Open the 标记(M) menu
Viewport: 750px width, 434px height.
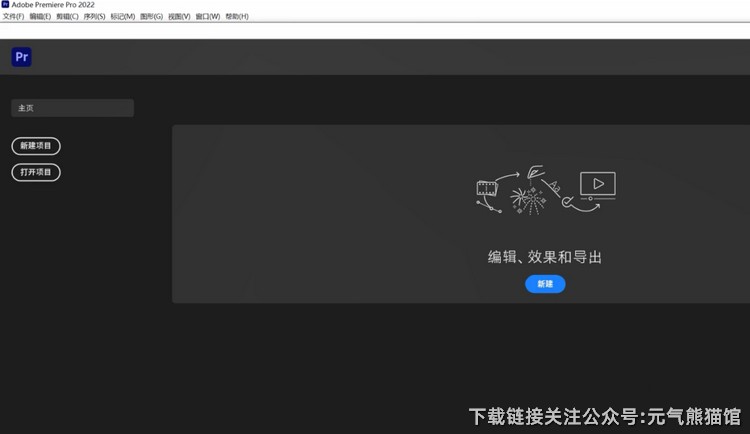click(122, 17)
